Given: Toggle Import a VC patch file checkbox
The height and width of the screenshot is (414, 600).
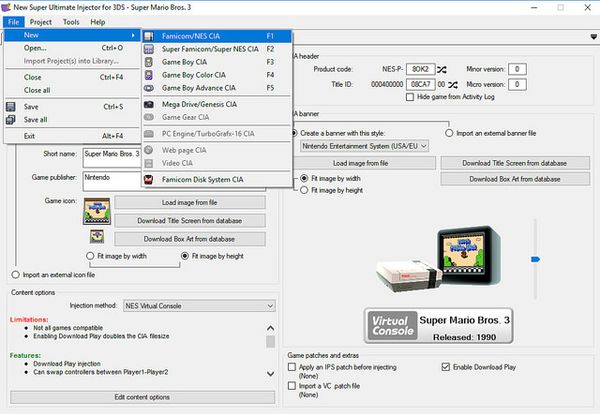Looking at the screenshot, I should (292, 386).
